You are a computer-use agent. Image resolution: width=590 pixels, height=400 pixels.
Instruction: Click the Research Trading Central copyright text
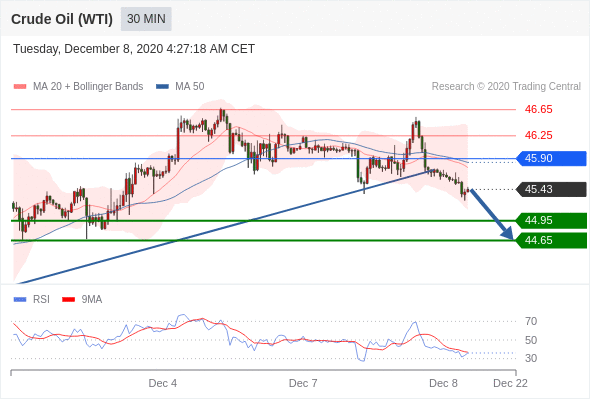(506, 87)
